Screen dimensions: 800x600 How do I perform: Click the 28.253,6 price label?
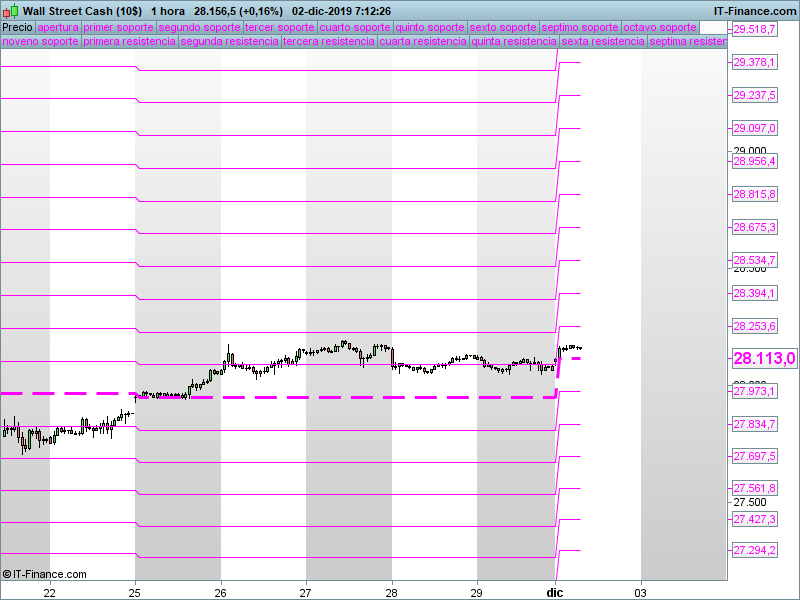(754, 326)
